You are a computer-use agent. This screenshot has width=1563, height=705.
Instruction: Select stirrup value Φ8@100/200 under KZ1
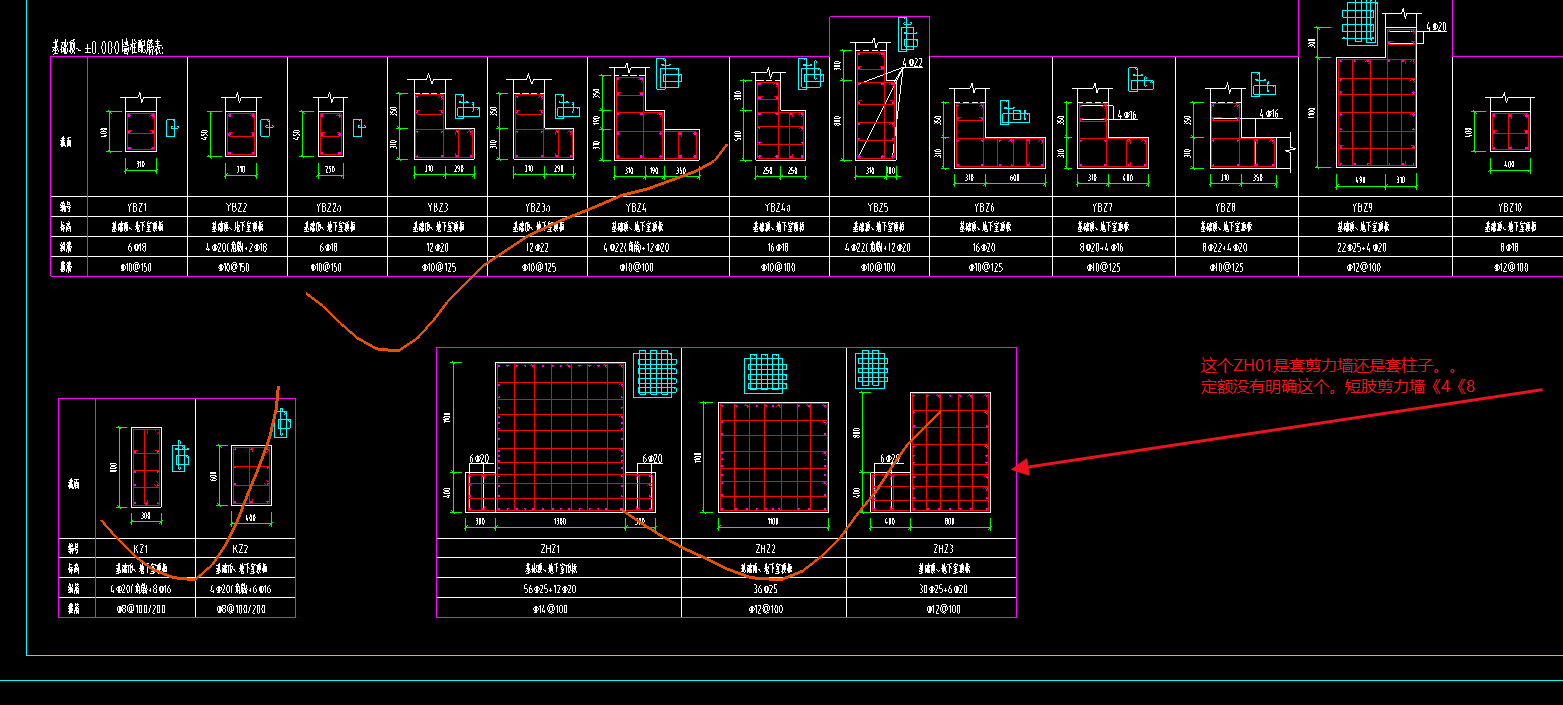[x=141, y=608]
